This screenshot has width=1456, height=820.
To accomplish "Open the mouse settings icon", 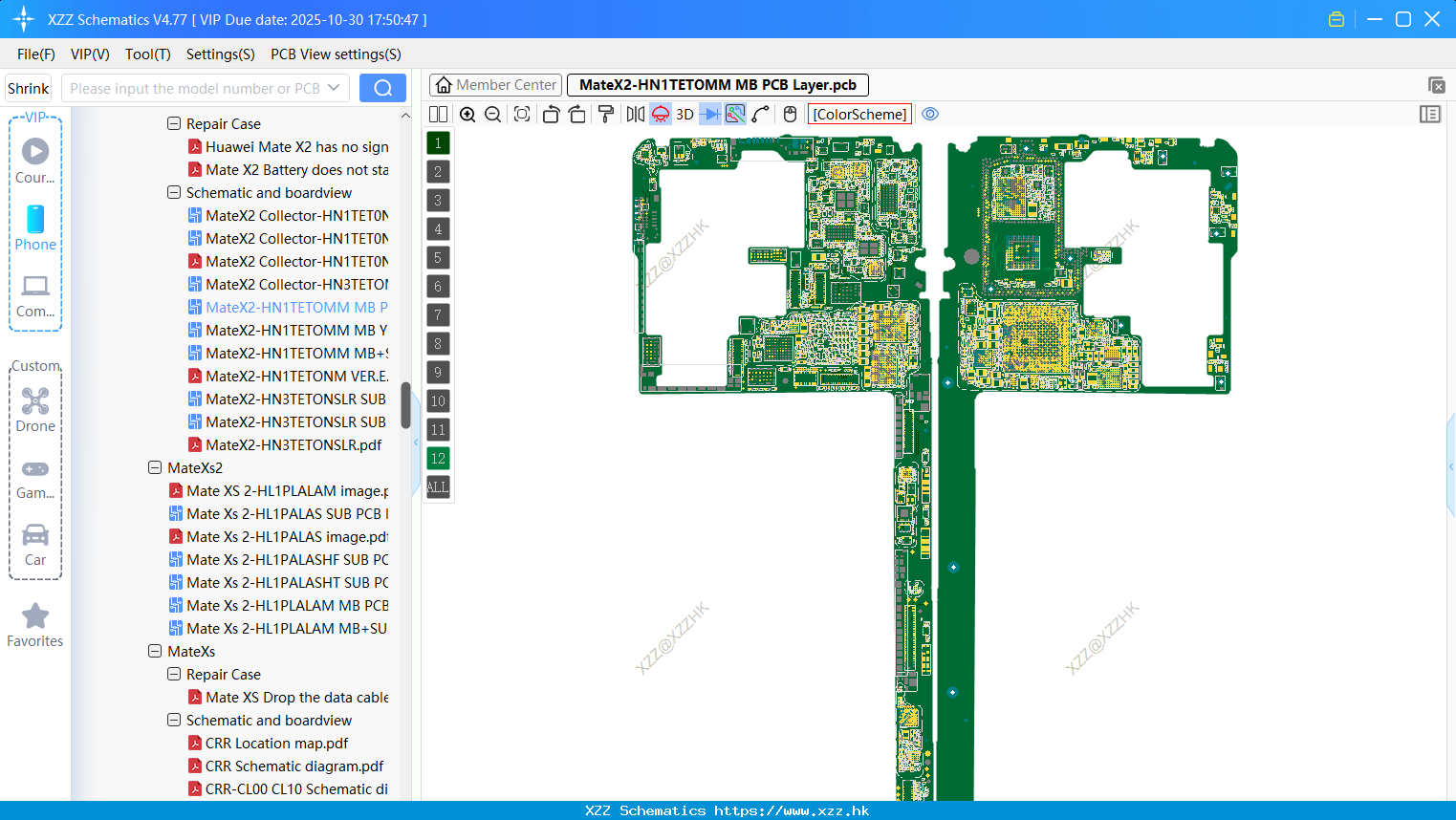I will tap(790, 115).
